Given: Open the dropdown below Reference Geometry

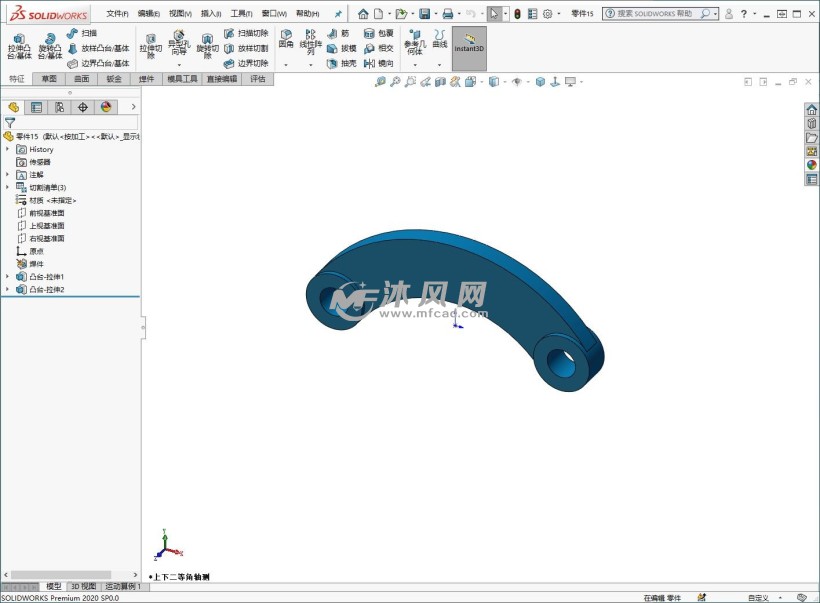Looking at the screenshot, I should tap(415, 65).
